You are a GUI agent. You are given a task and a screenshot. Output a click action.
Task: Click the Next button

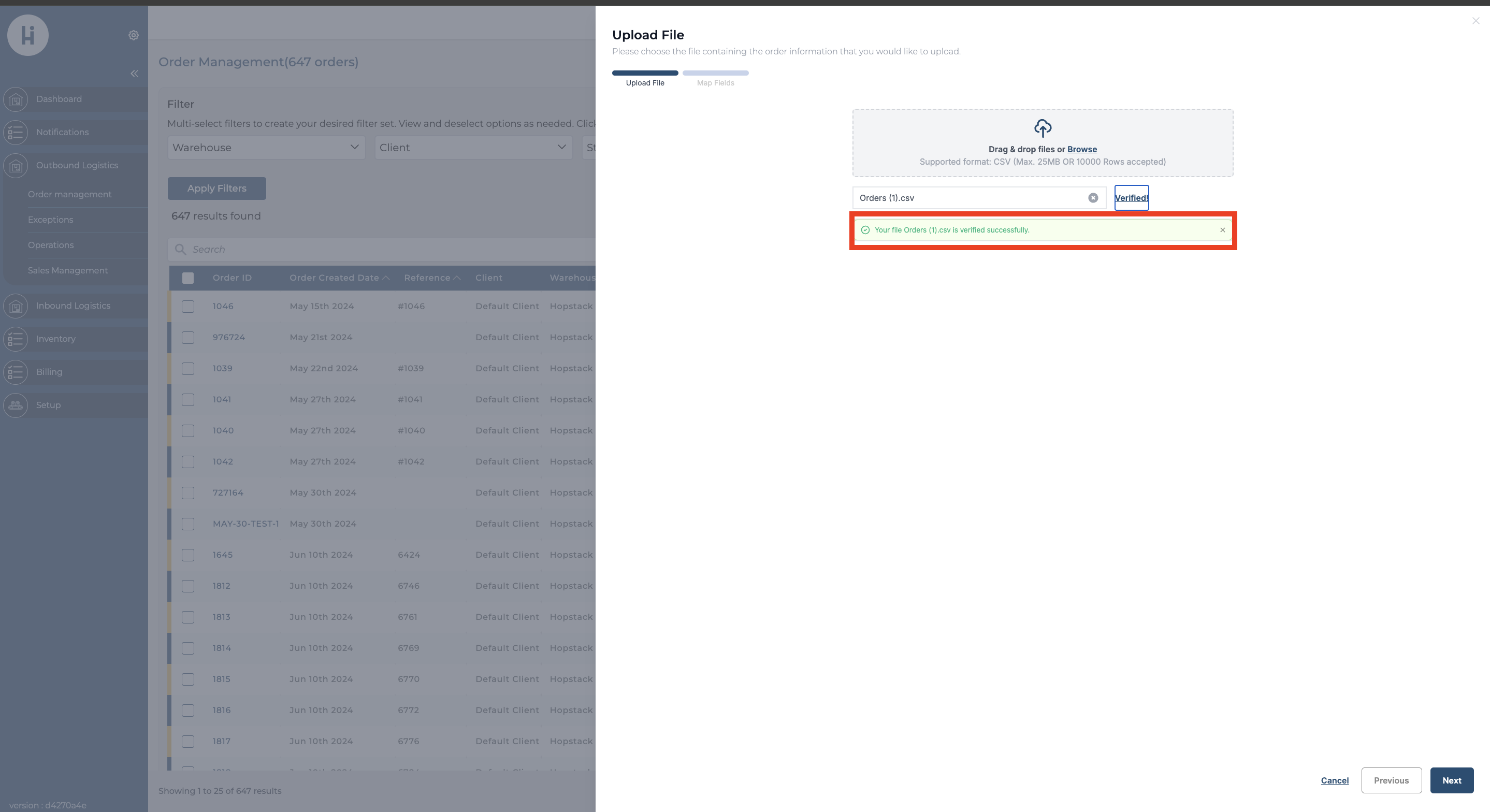[1451, 780]
